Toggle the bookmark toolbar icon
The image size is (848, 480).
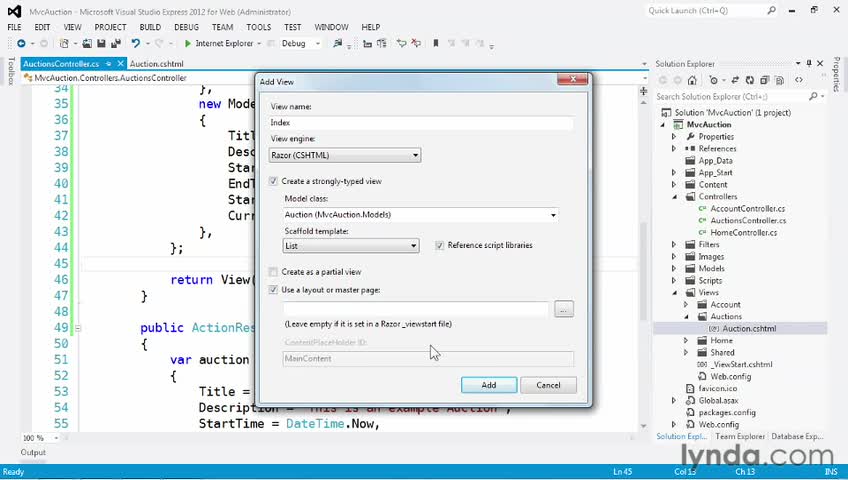coord(436,43)
